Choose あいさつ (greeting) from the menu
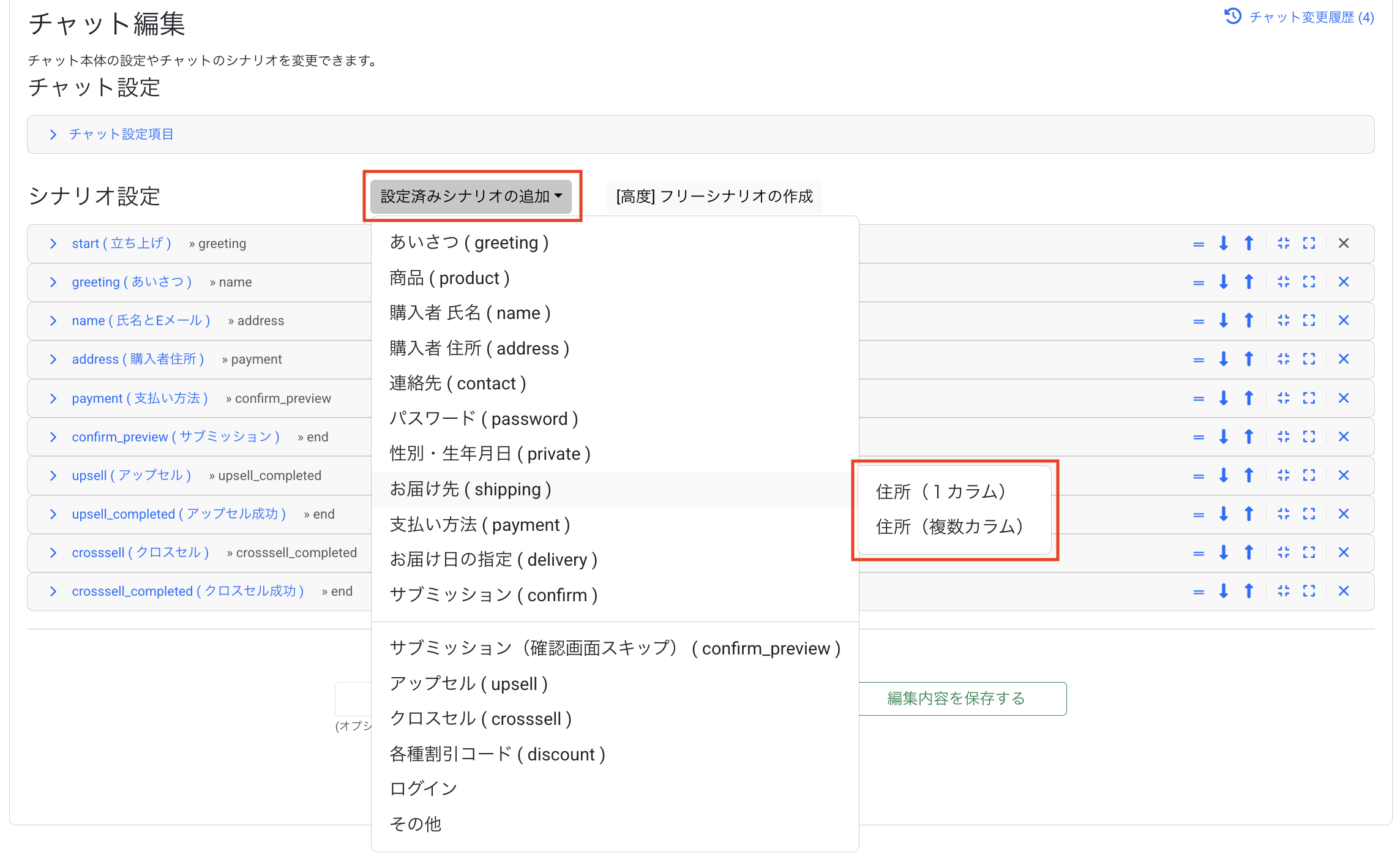 (615, 242)
